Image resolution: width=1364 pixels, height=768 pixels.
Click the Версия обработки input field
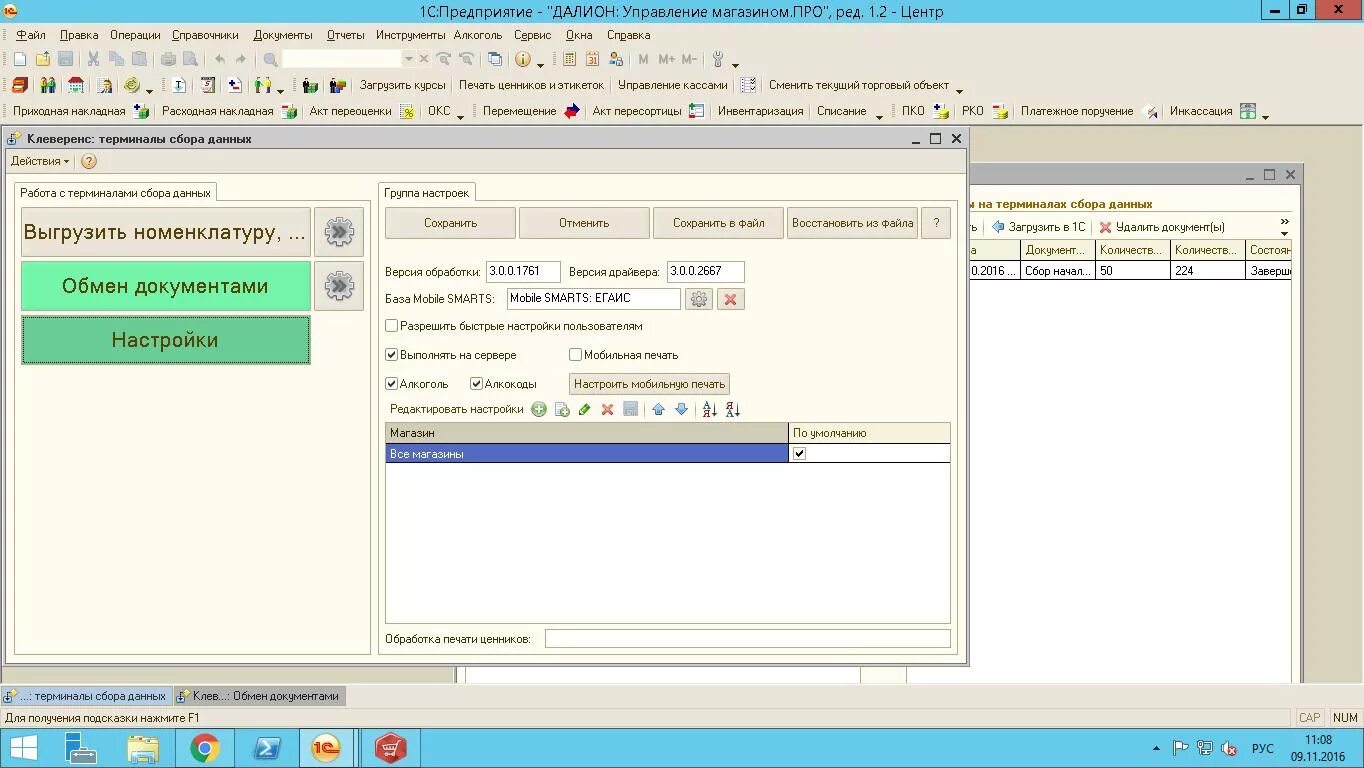[x=523, y=272]
